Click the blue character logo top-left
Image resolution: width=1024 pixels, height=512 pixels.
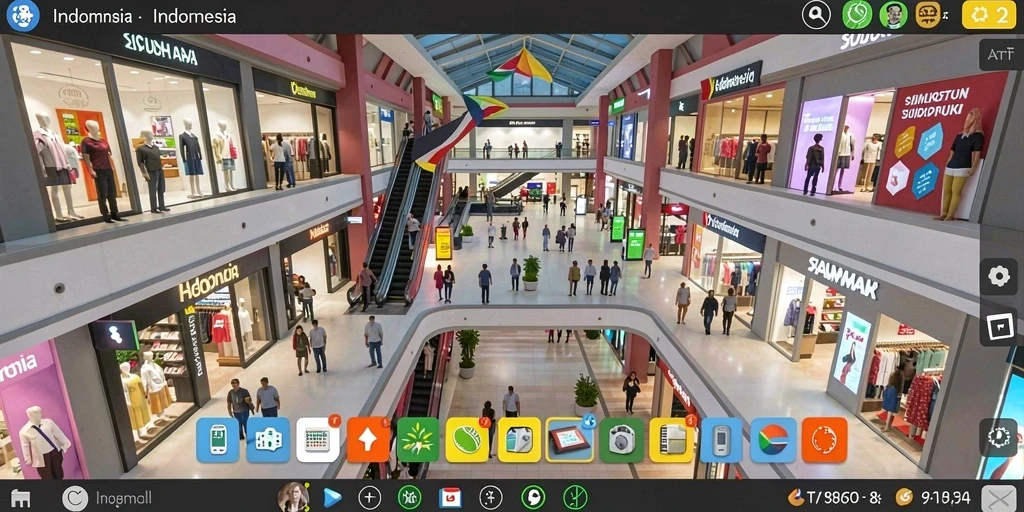(23, 16)
